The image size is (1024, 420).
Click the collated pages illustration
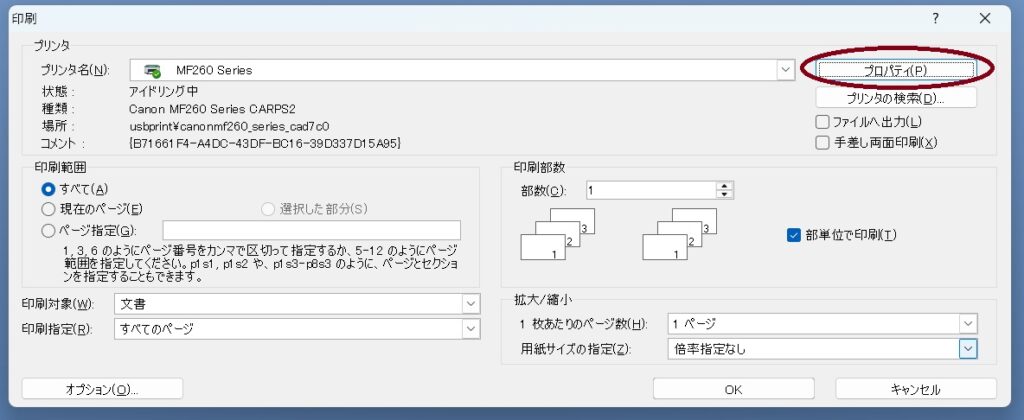coord(558,237)
